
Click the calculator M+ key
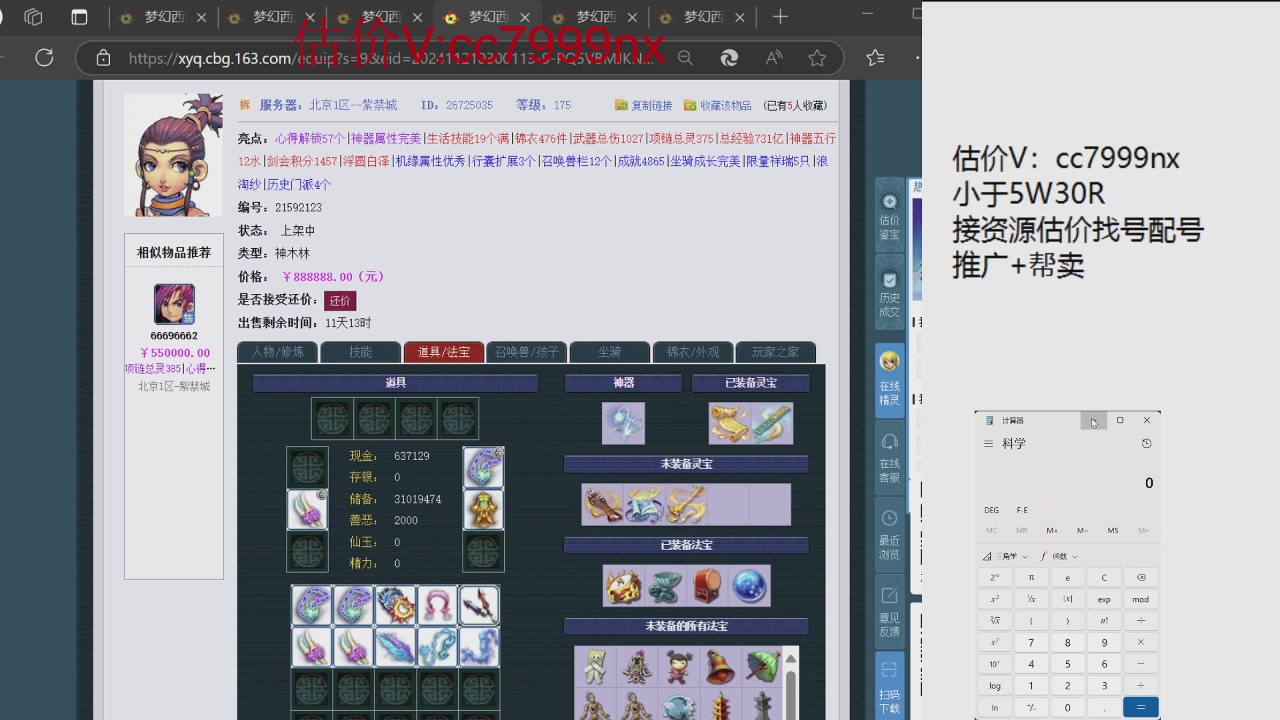point(1052,530)
